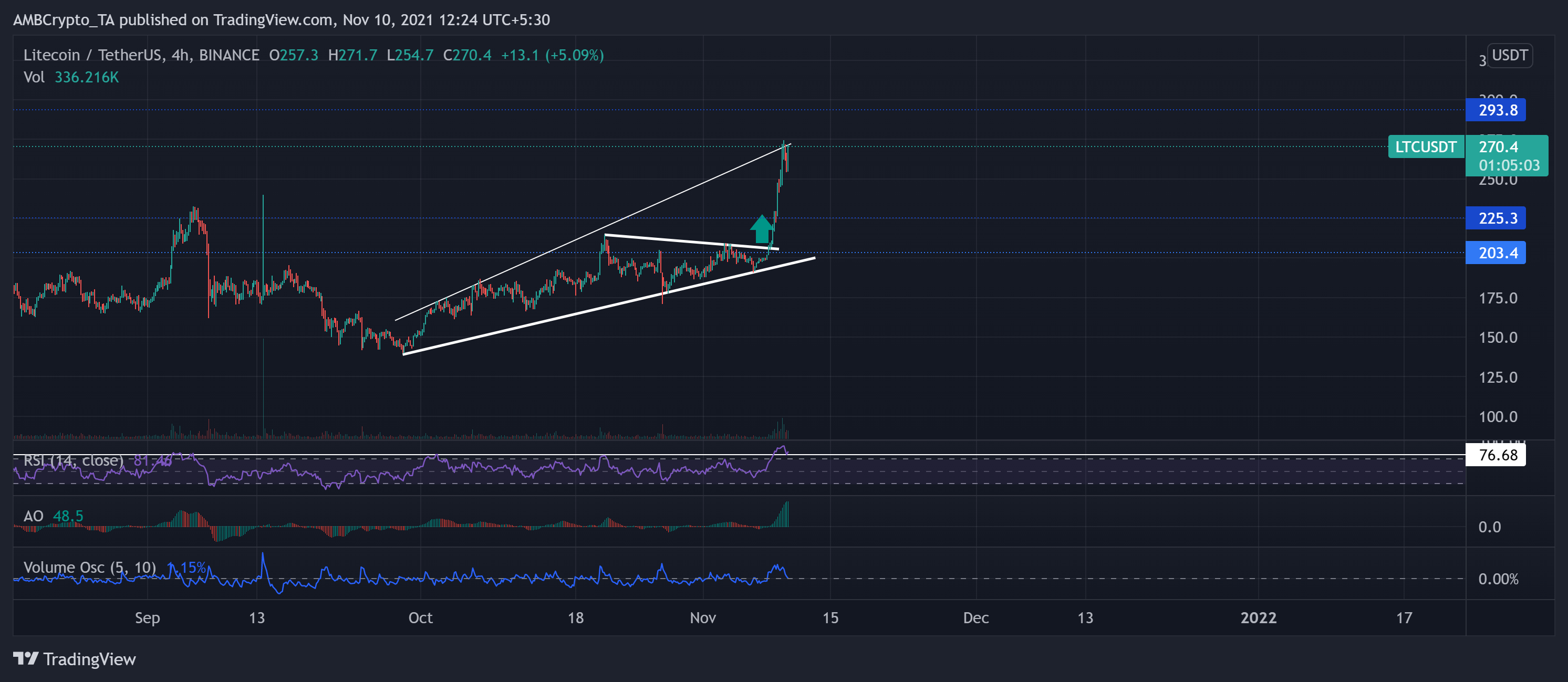Click the RSI 76.68 value label
Image resolution: width=1568 pixels, height=682 pixels.
click(x=1496, y=455)
